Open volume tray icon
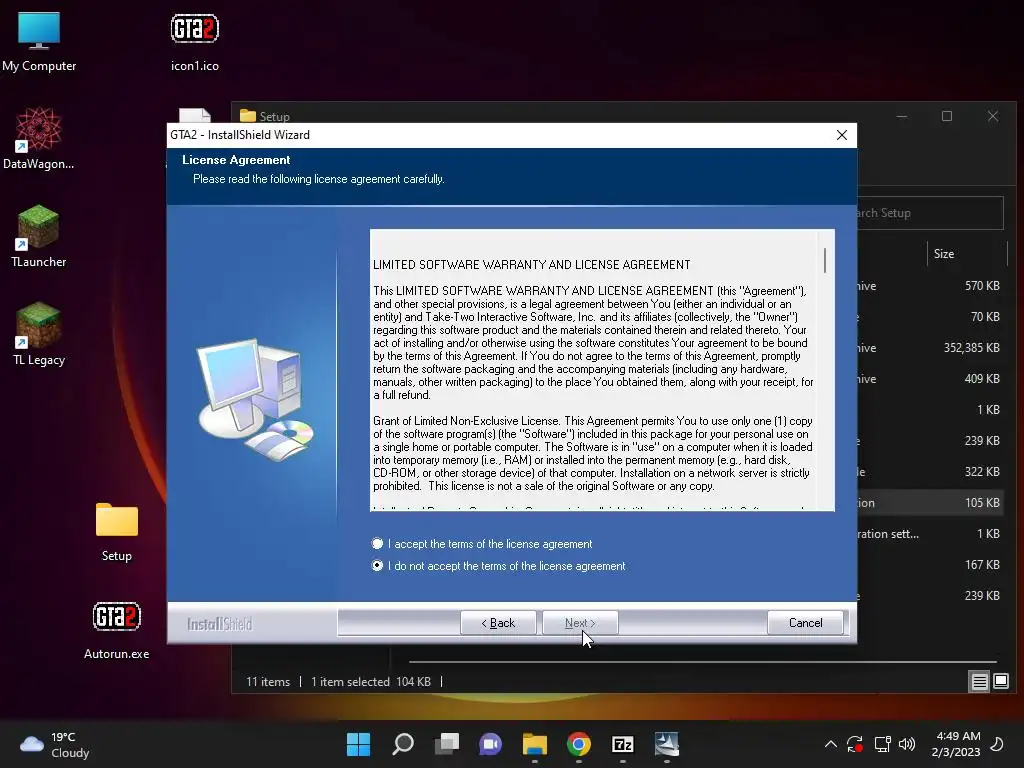This screenshot has width=1024, height=768. click(907, 744)
